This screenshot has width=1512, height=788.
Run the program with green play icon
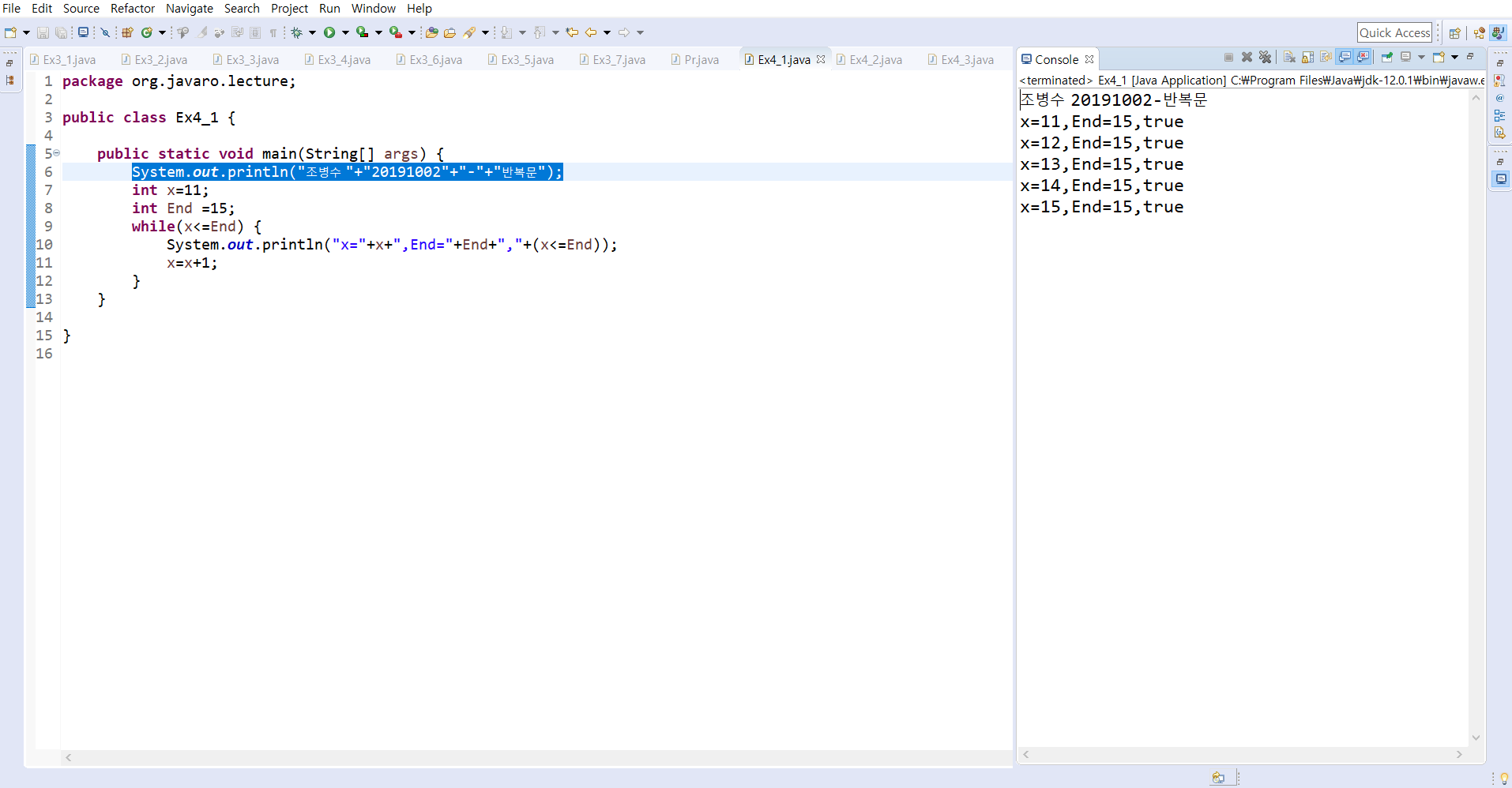329,32
